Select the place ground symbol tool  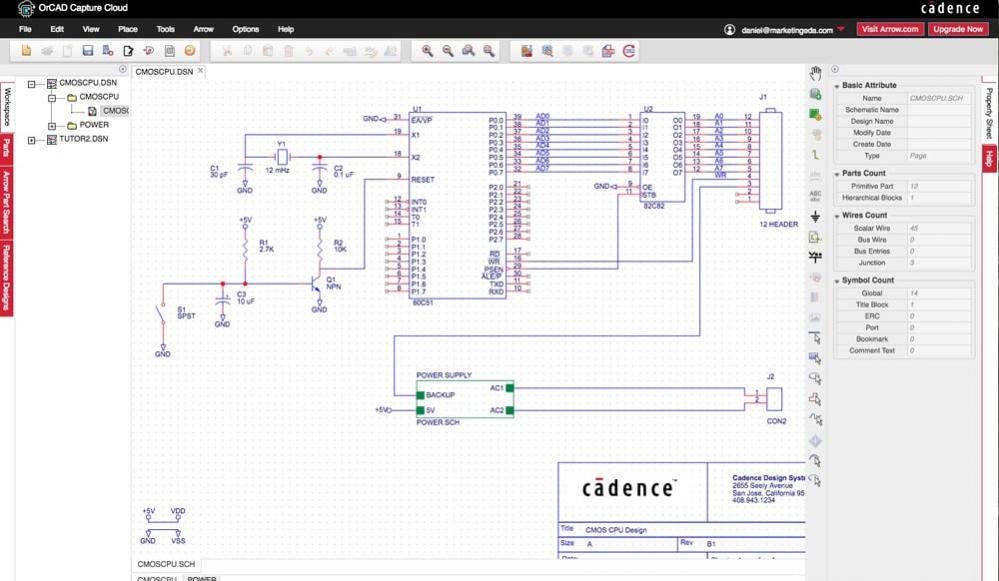tap(816, 217)
